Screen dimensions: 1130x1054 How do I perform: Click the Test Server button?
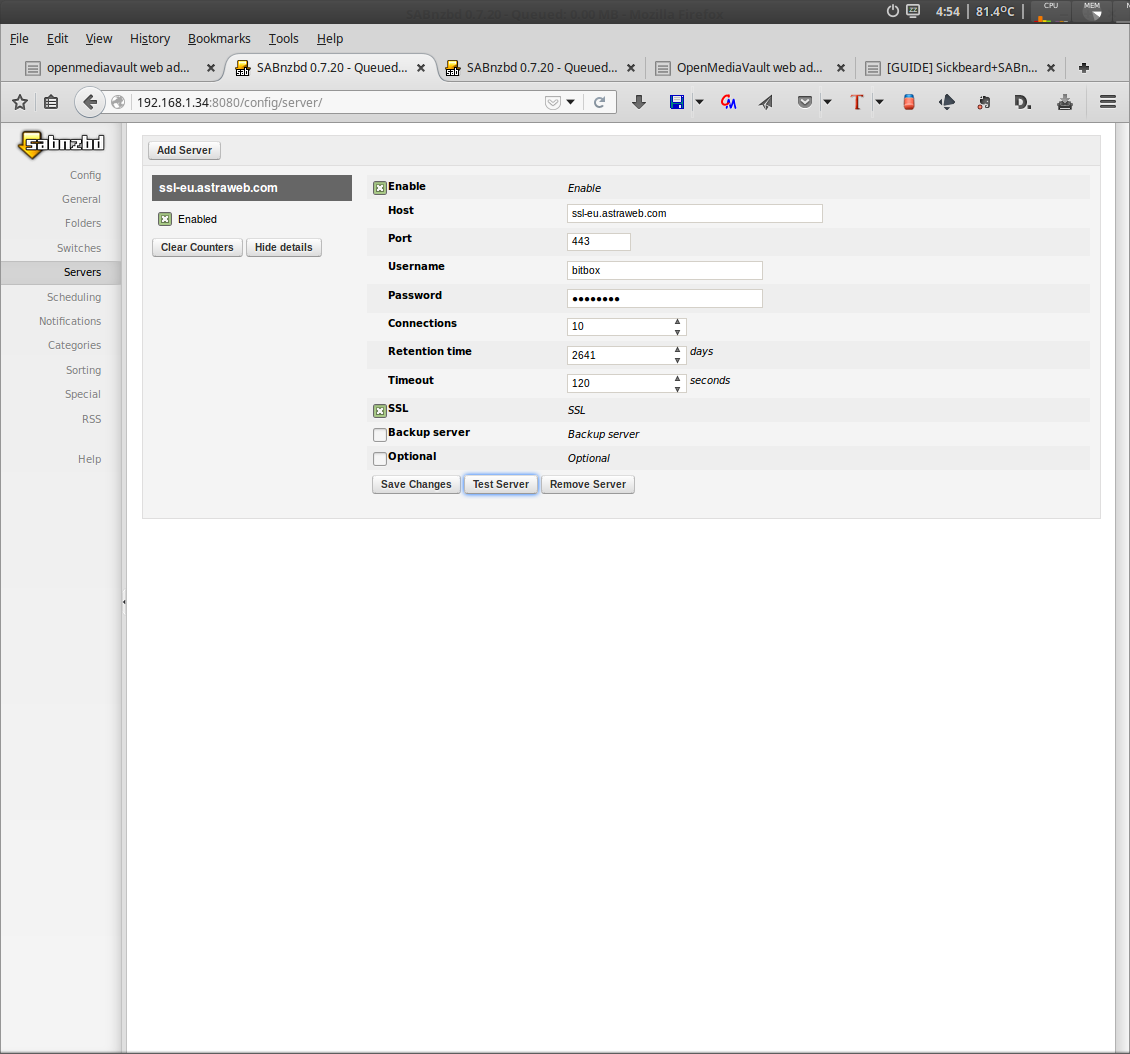point(500,484)
